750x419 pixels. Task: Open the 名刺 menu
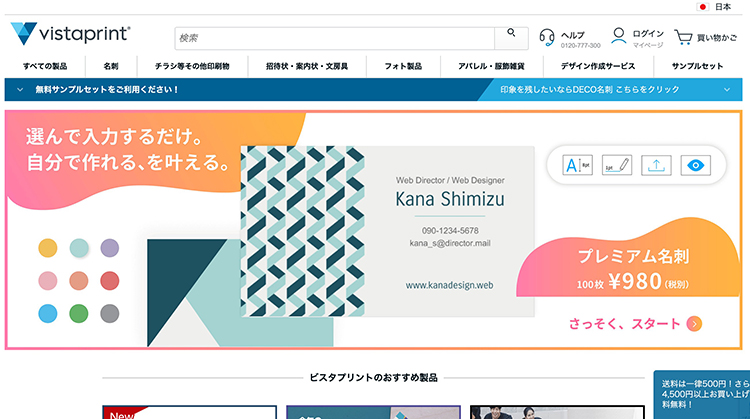111,66
